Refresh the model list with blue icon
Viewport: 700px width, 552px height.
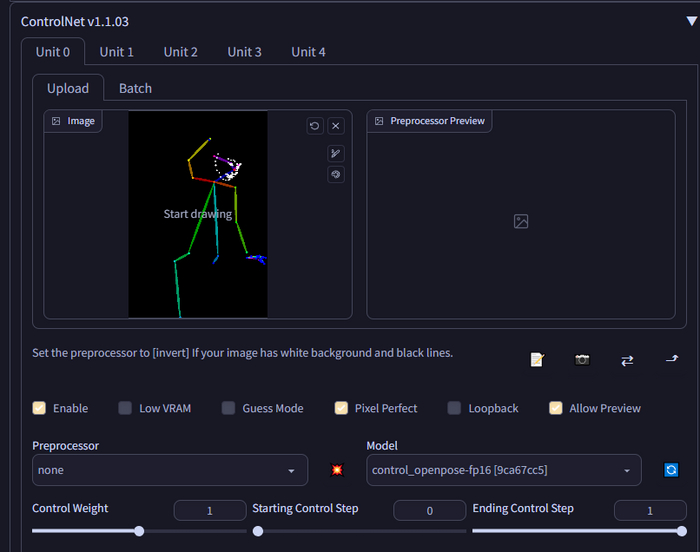pyautogui.click(x=671, y=470)
